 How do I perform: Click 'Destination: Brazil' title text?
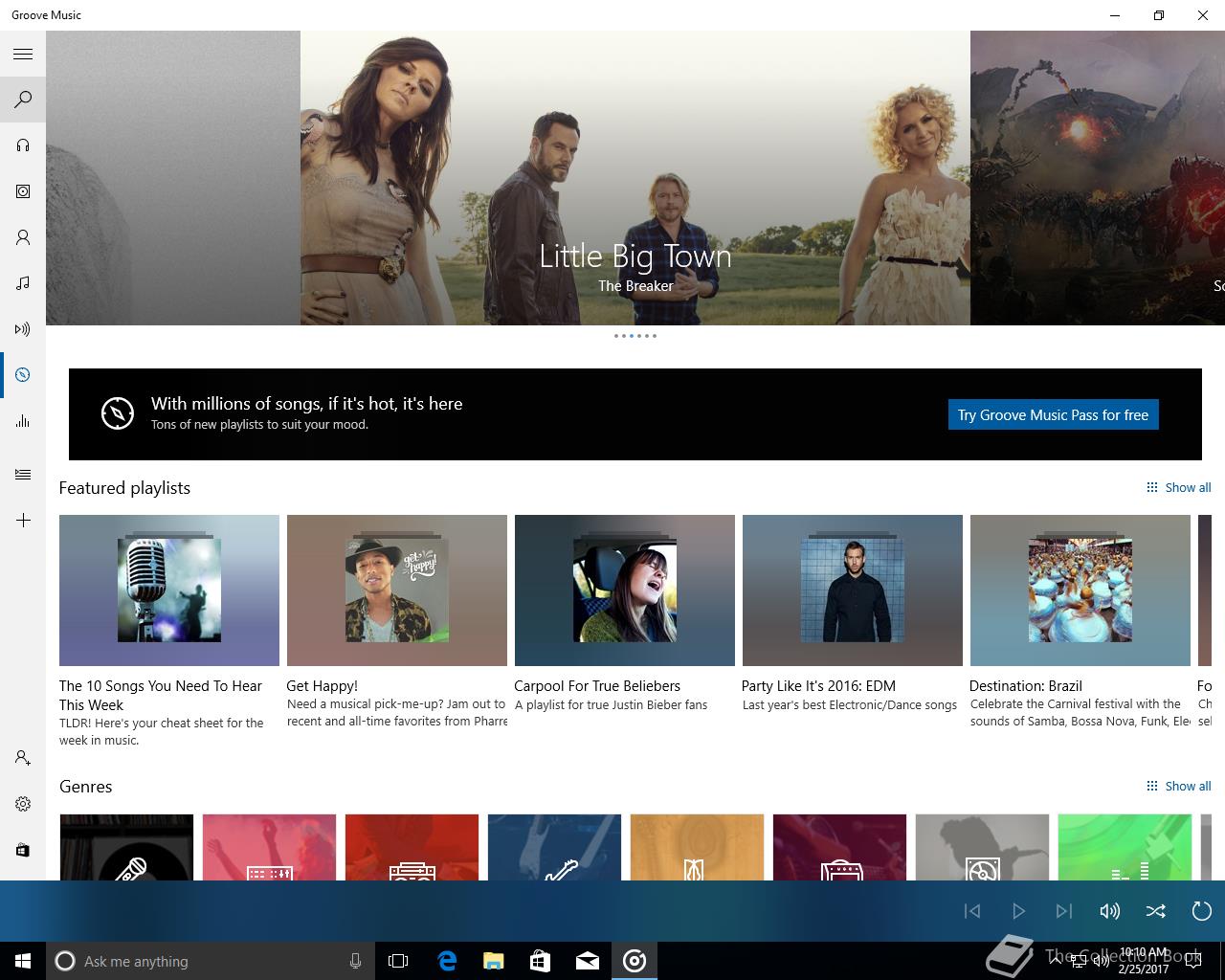tap(1026, 686)
